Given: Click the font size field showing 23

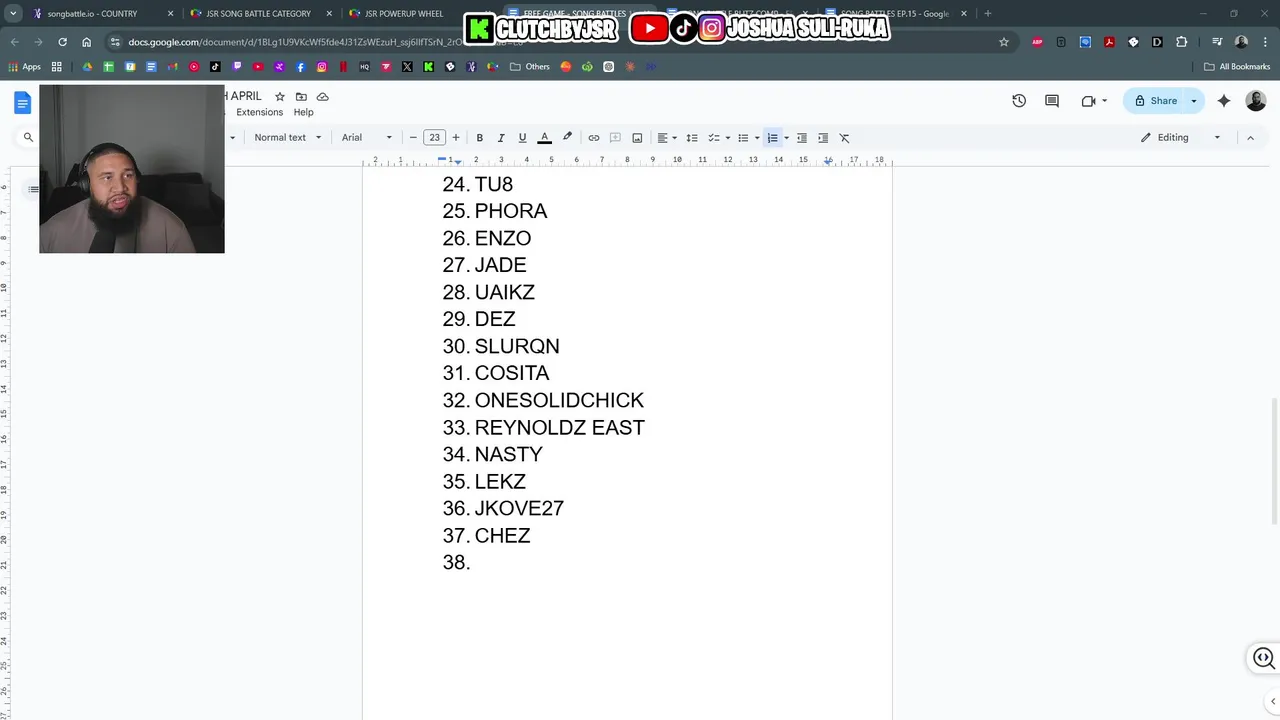Looking at the screenshot, I should coord(434,138).
